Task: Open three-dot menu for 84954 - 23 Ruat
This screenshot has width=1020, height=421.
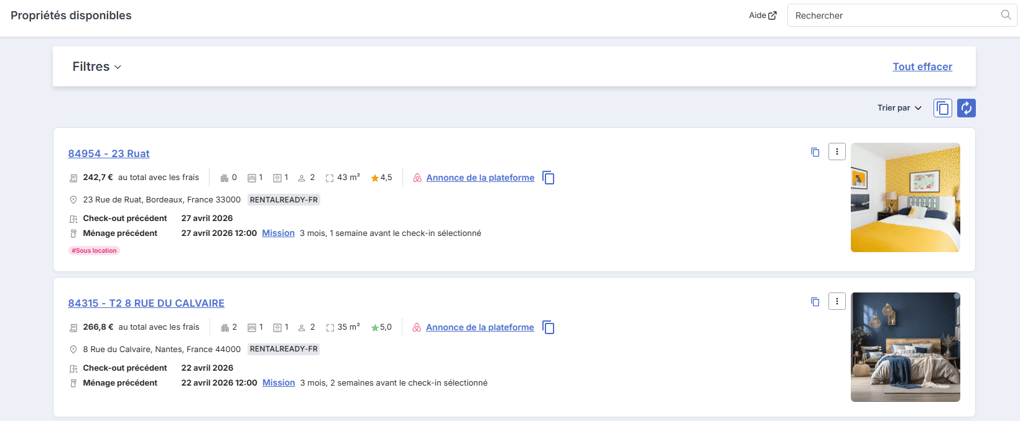Action: click(x=837, y=152)
